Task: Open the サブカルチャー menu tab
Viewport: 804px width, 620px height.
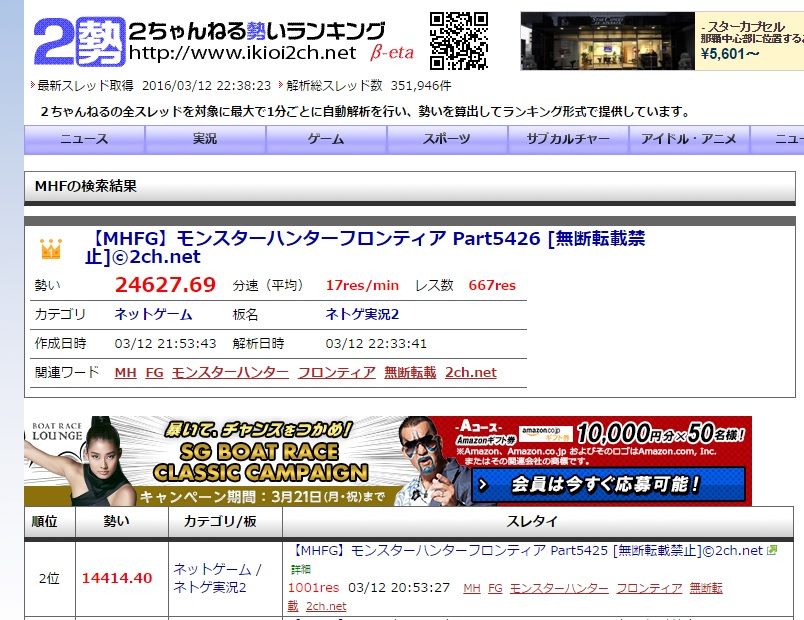Action: [x=568, y=139]
